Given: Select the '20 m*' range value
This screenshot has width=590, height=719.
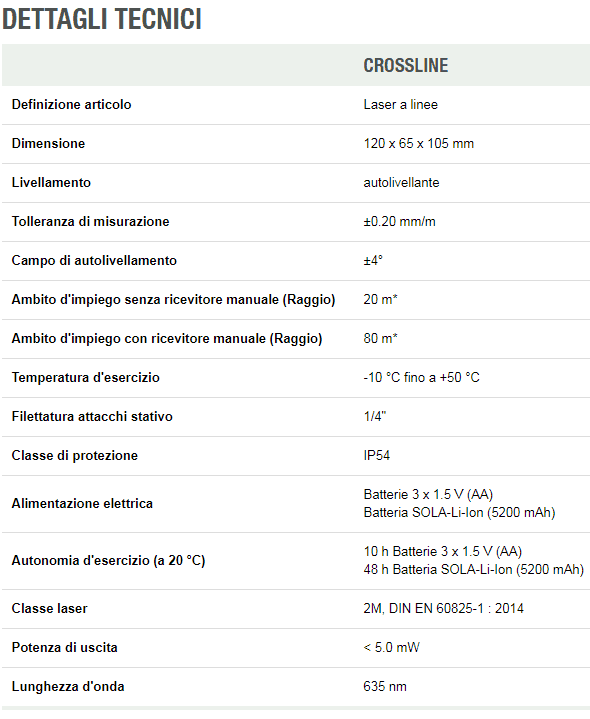Looking at the screenshot, I should [380, 299].
